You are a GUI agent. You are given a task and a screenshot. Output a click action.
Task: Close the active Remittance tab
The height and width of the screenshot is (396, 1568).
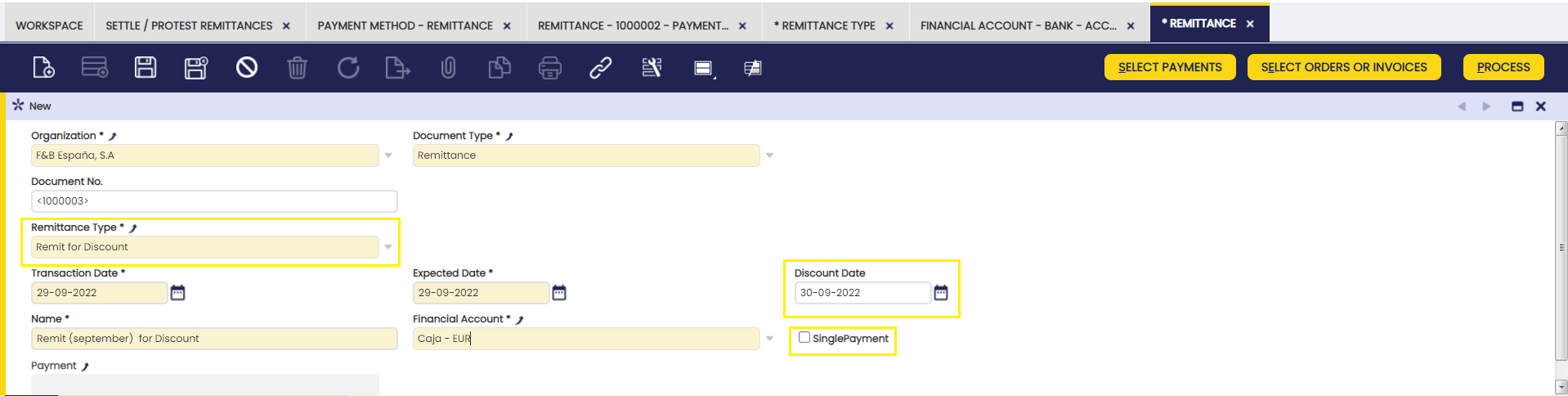[x=1250, y=24]
